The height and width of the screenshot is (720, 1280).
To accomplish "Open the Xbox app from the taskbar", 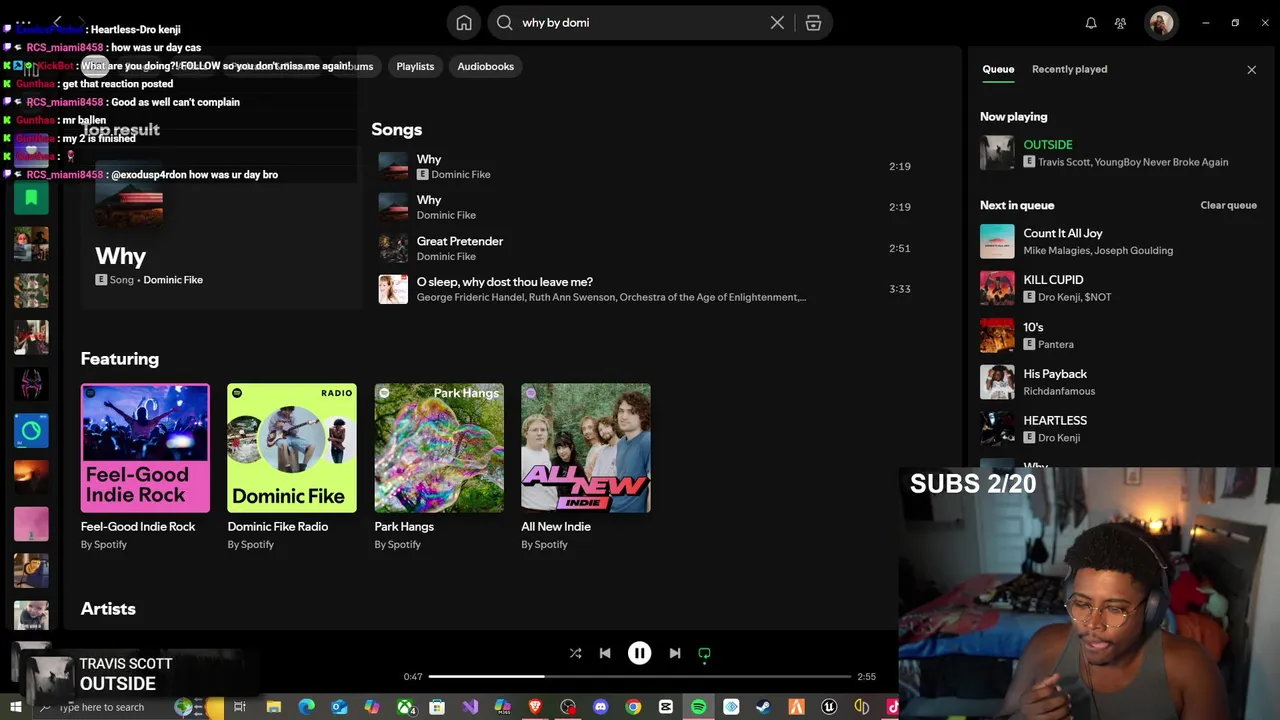I will point(405,707).
